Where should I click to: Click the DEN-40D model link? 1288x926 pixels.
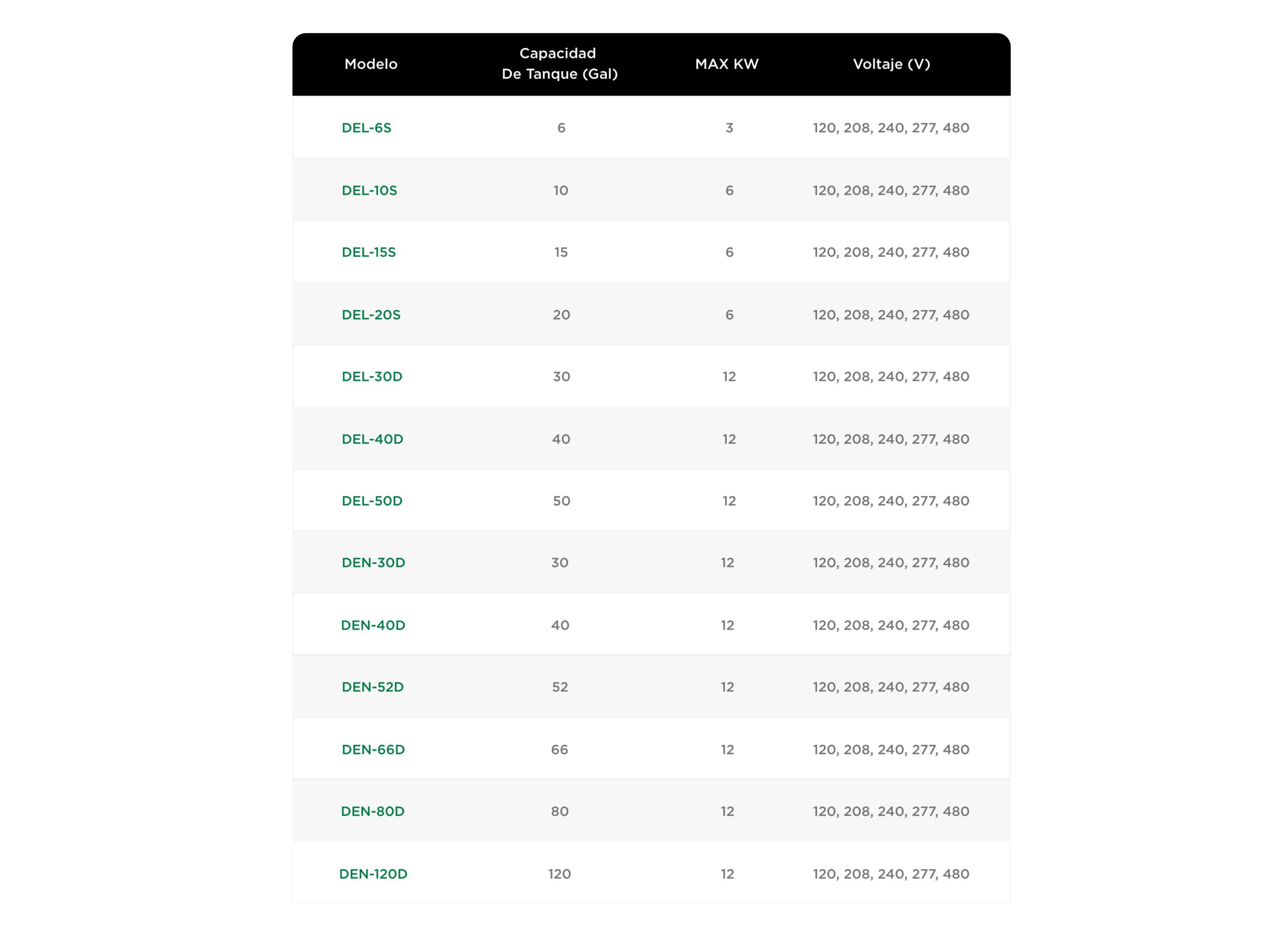point(373,626)
